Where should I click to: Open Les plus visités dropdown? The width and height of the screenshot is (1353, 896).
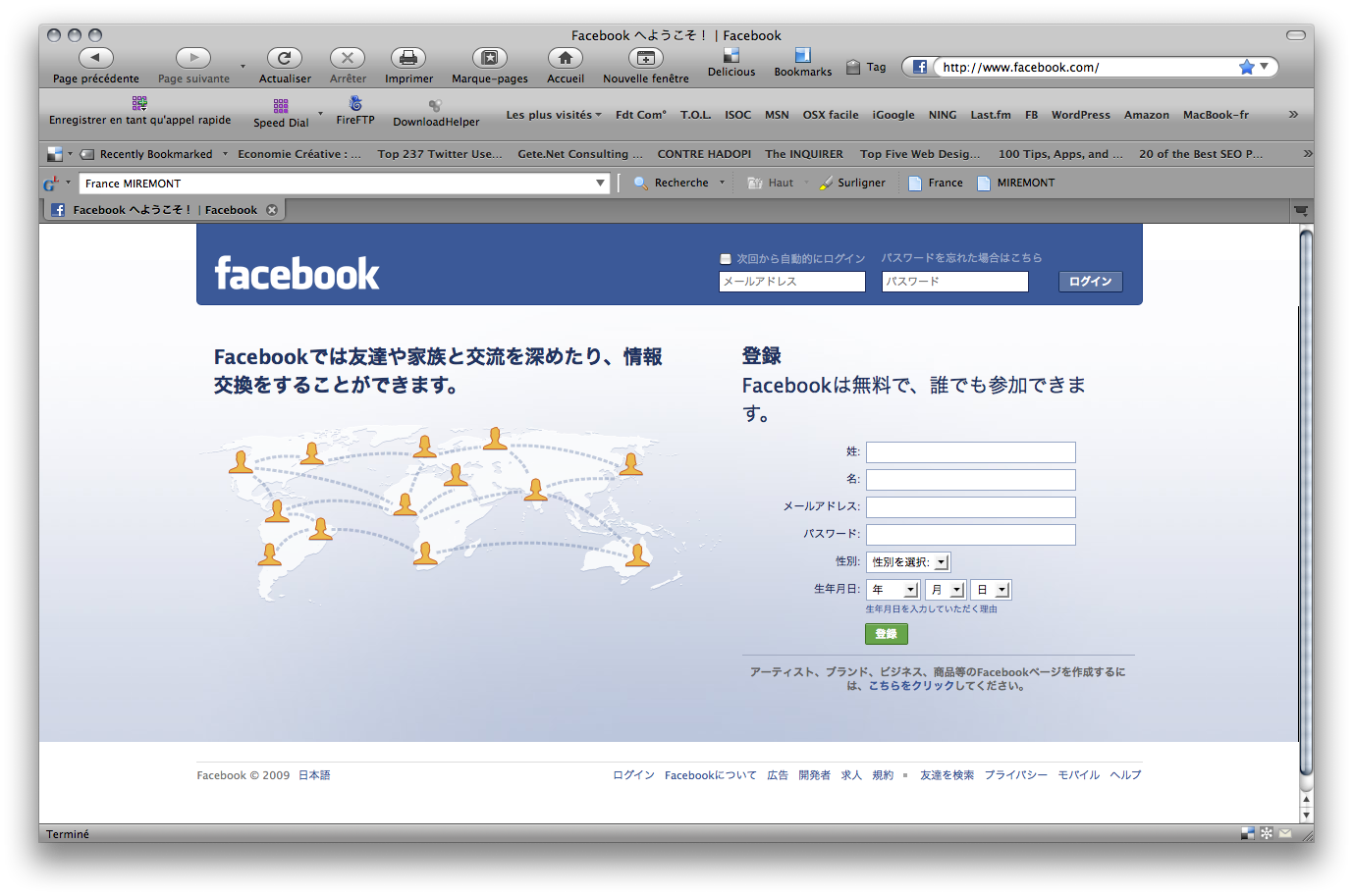coord(554,115)
